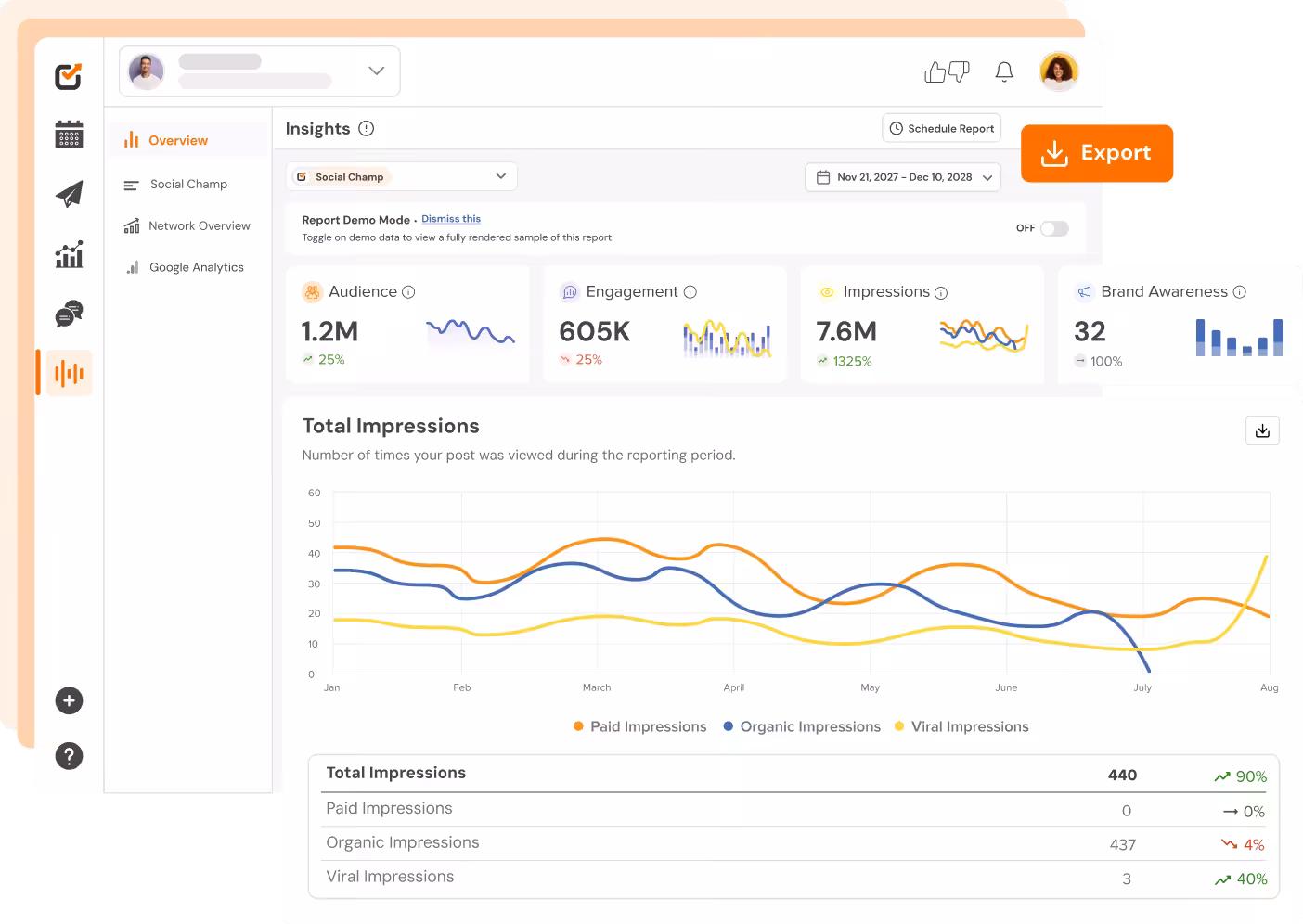
Task: Open the profile avatar at top right
Action: pos(1058,71)
